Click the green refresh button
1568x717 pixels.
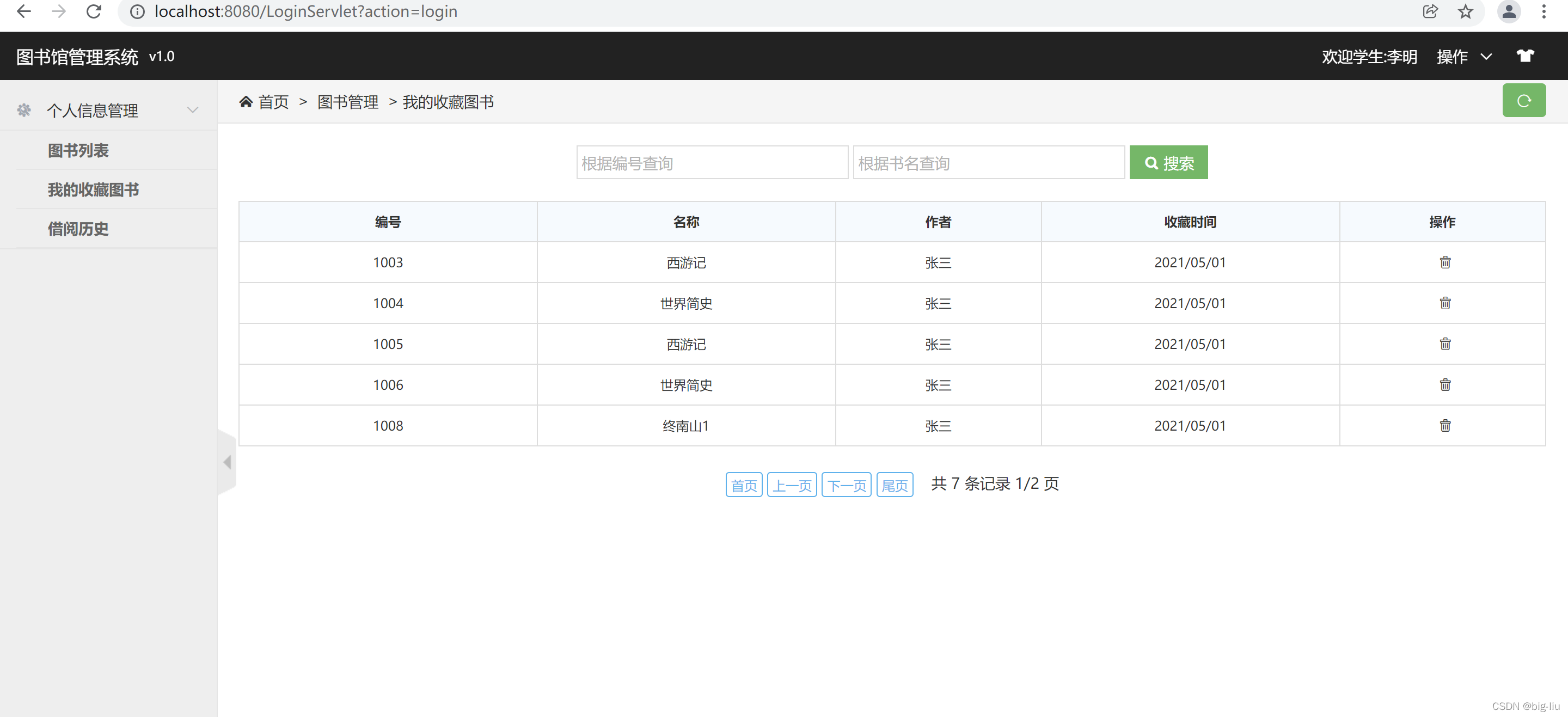pyautogui.click(x=1523, y=100)
